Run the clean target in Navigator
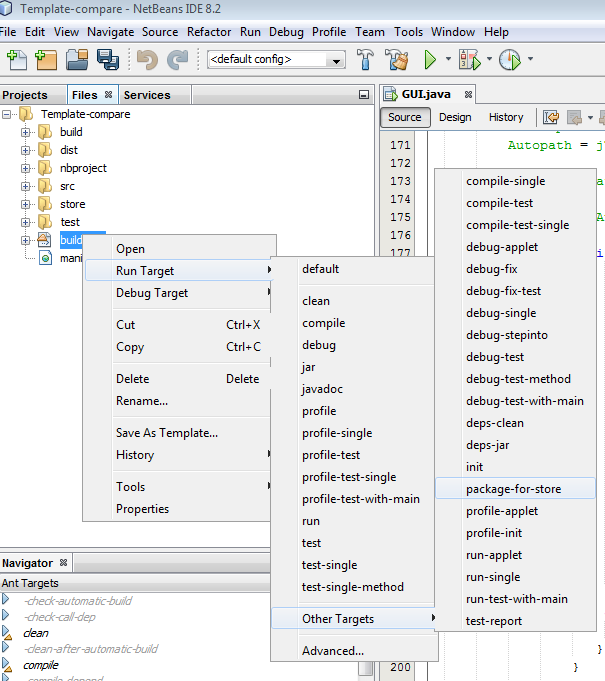This screenshot has height=681, width=605. (7, 633)
